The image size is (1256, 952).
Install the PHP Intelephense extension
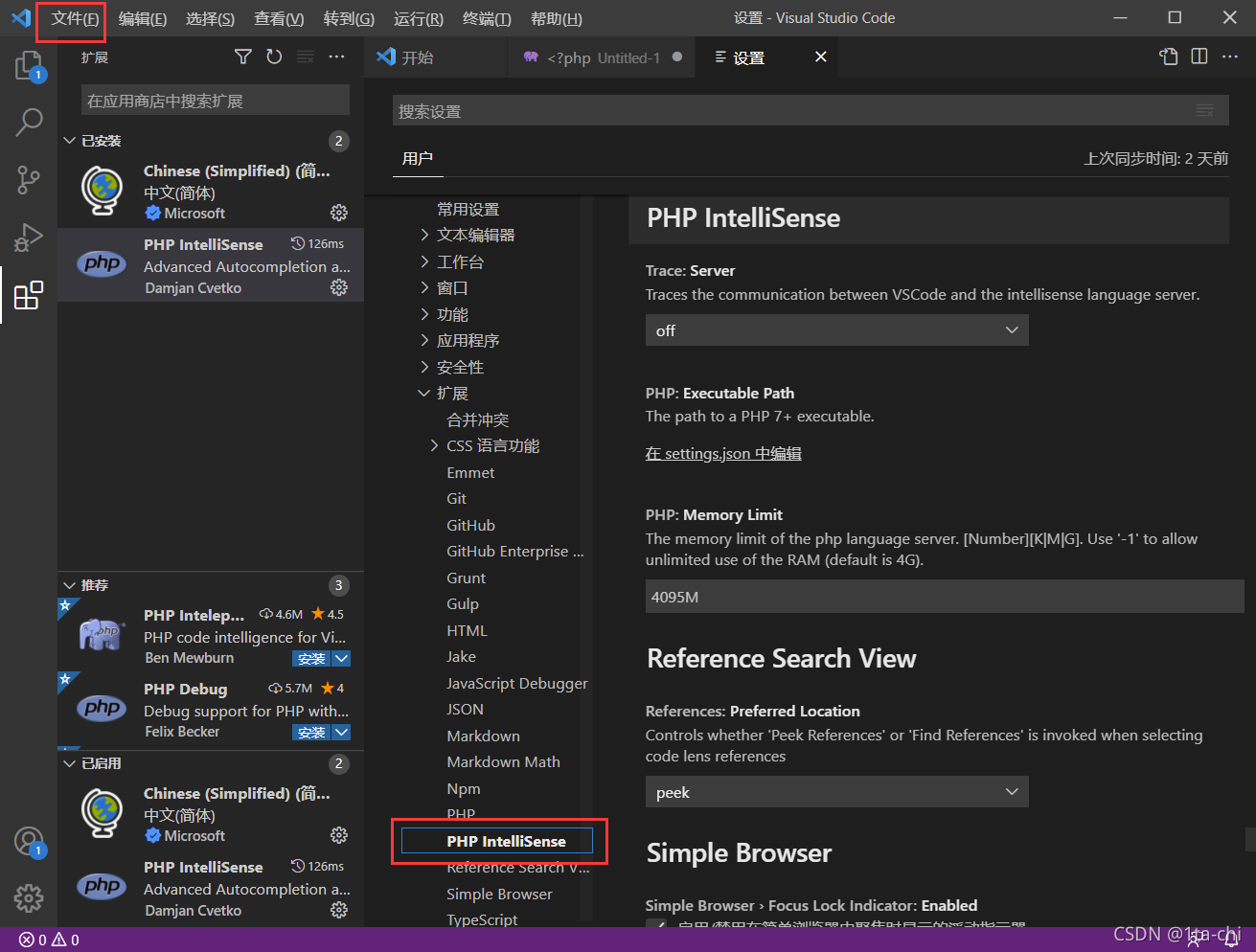point(310,659)
